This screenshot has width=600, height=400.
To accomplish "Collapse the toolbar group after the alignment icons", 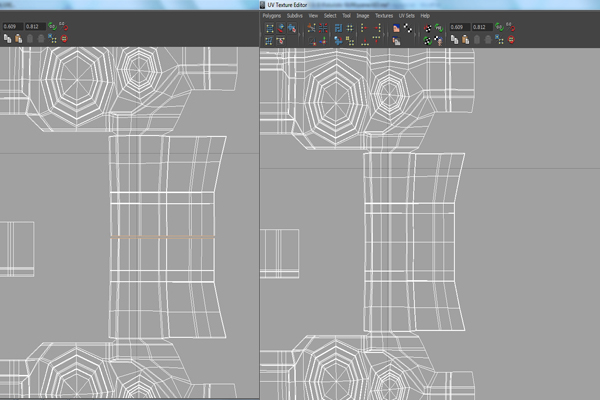I will click(x=385, y=34).
